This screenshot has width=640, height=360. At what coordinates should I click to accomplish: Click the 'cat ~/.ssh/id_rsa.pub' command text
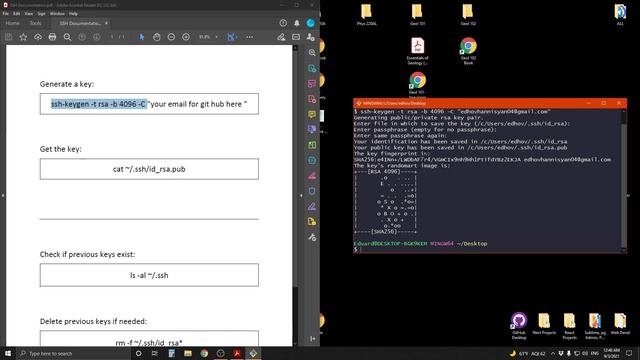coord(149,169)
